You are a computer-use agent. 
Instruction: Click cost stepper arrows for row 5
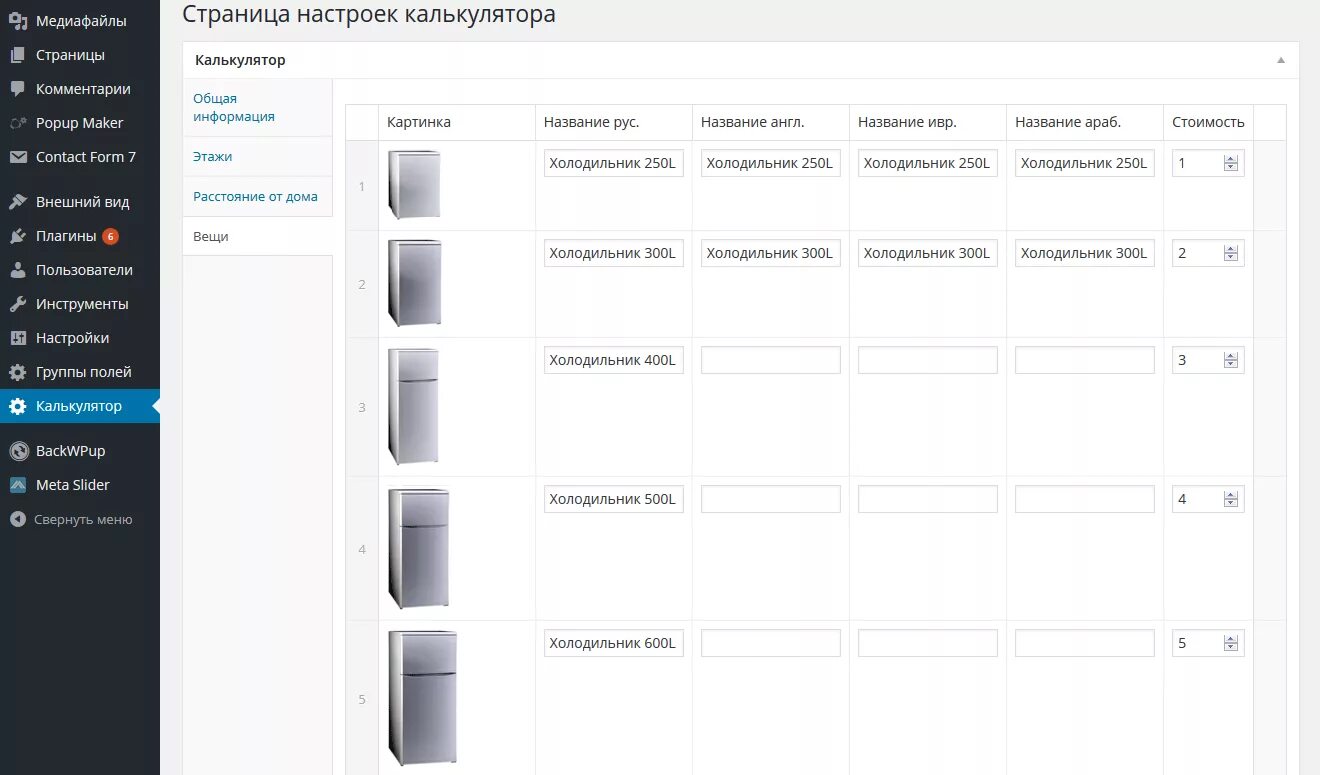point(1231,643)
